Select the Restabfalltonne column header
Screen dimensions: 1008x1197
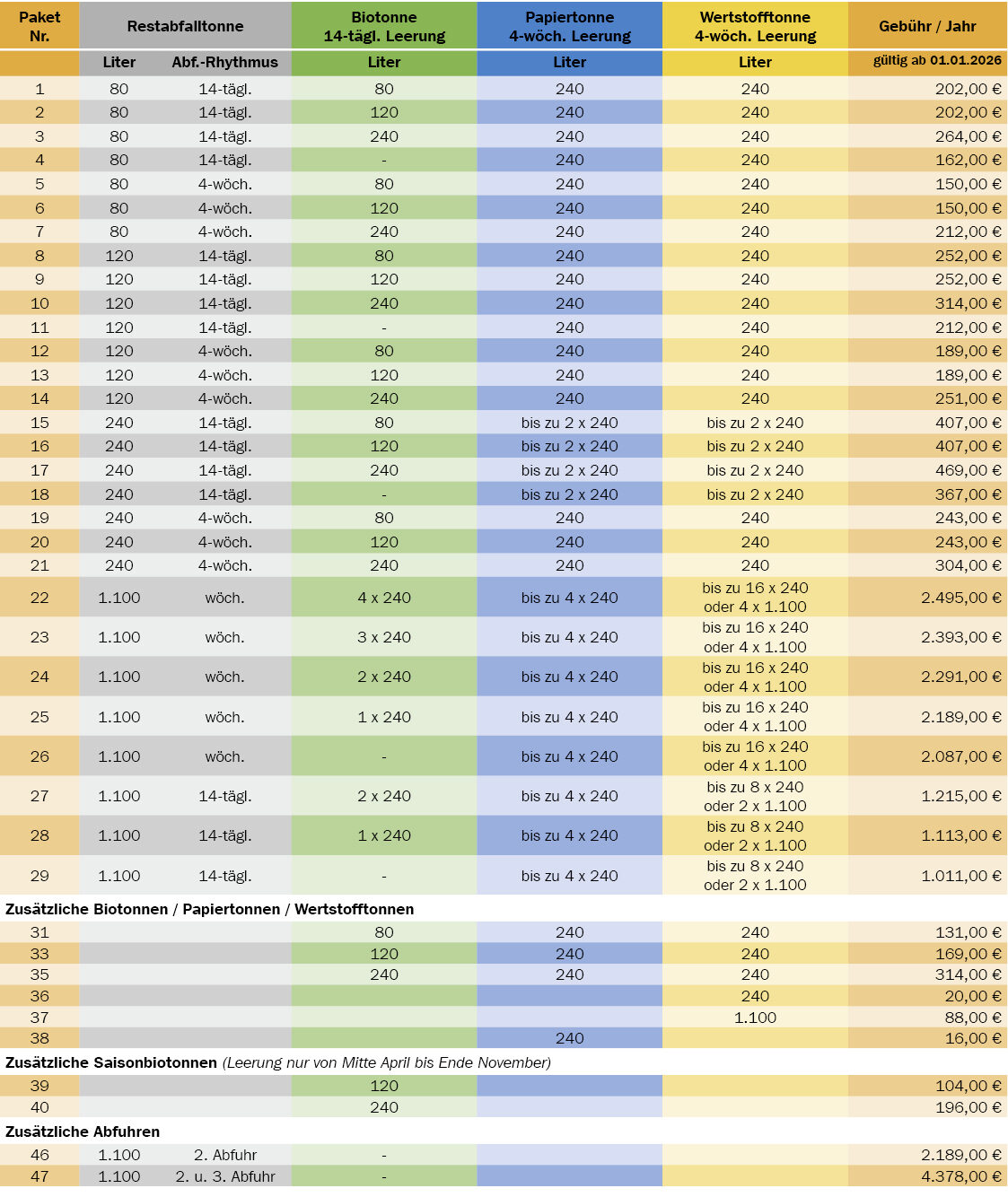click(185, 26)
